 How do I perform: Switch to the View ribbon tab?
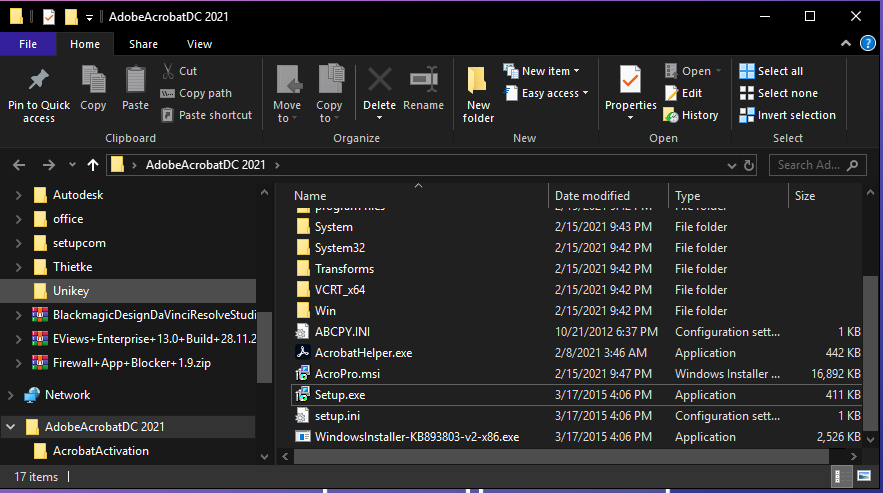point(199,44)
